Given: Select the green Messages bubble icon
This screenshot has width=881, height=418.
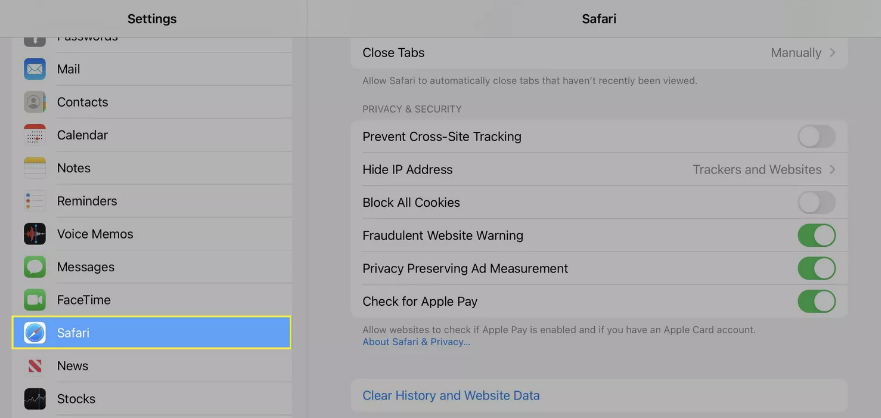Looking at the screenshot, I should click(x=35, y=267).
